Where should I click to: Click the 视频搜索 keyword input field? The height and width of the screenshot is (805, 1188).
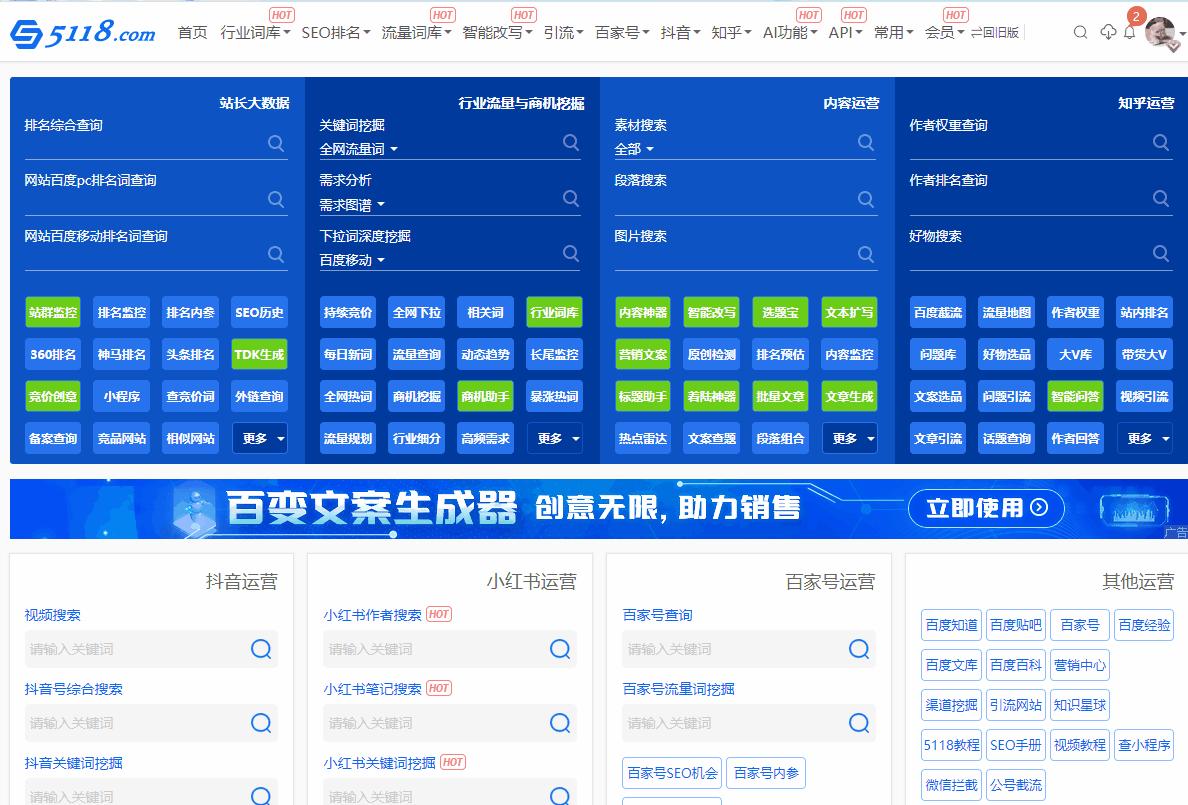tap(135, 650)
